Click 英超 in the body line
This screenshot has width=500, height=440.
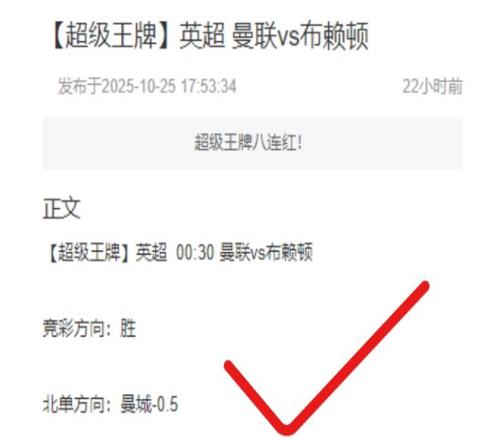point(151,252)
